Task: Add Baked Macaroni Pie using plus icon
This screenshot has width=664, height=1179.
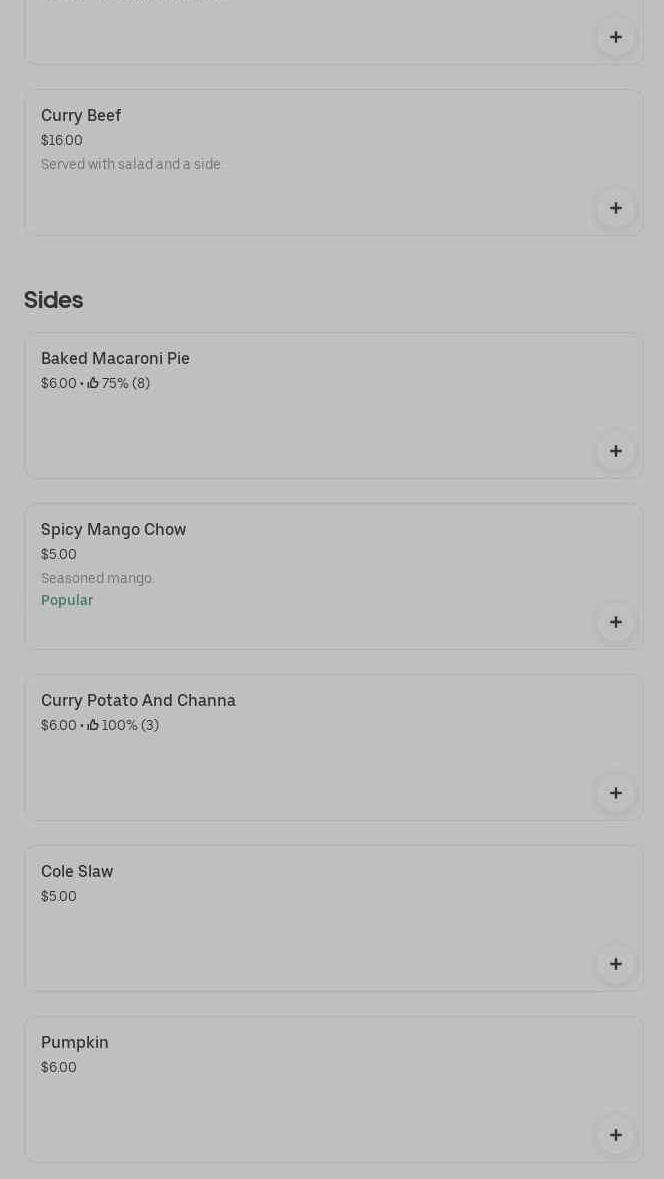Action: click(616, 451)
